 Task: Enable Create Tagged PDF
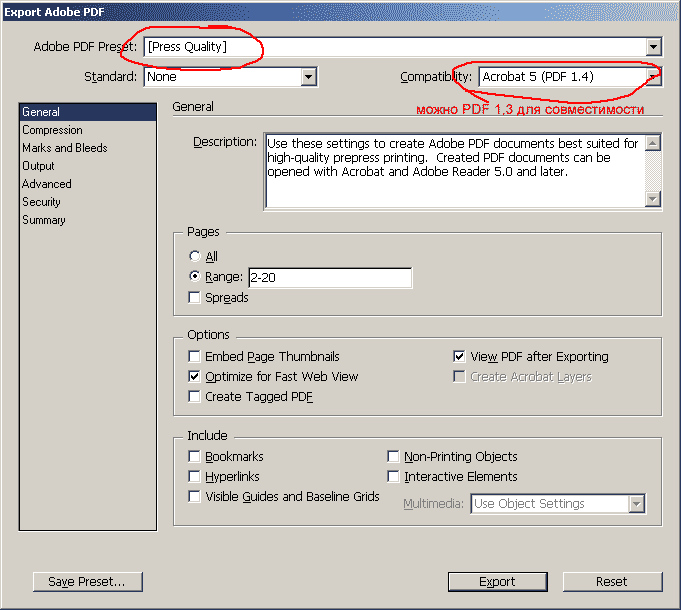pos(194,396)
